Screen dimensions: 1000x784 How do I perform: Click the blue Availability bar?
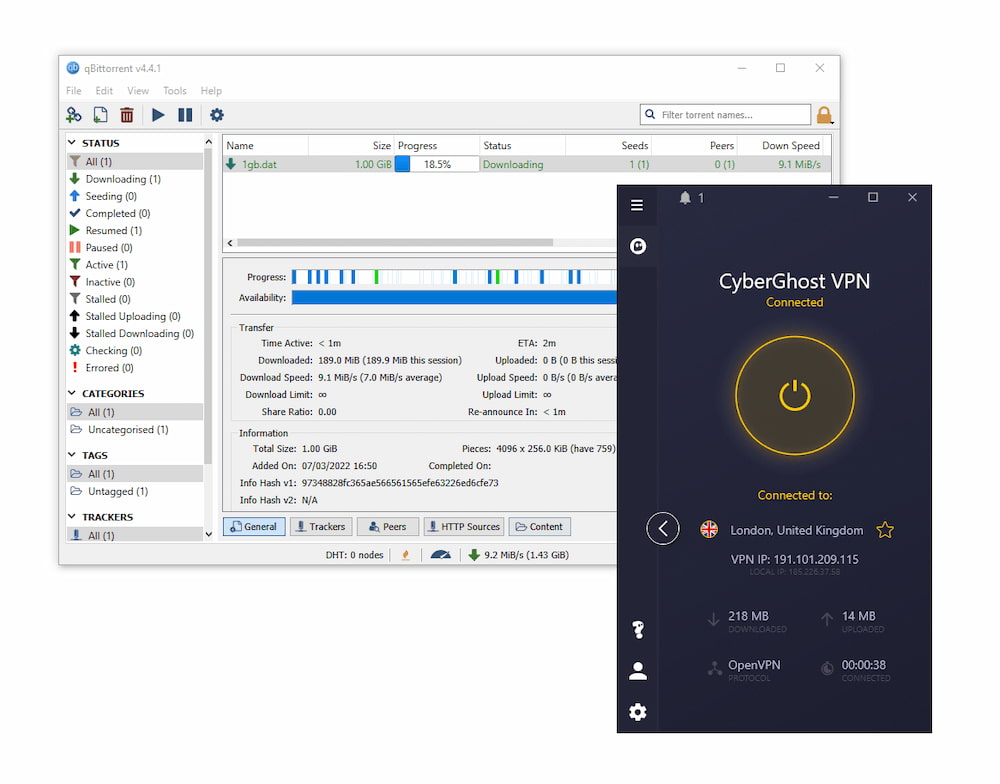(x=454, y=297)
